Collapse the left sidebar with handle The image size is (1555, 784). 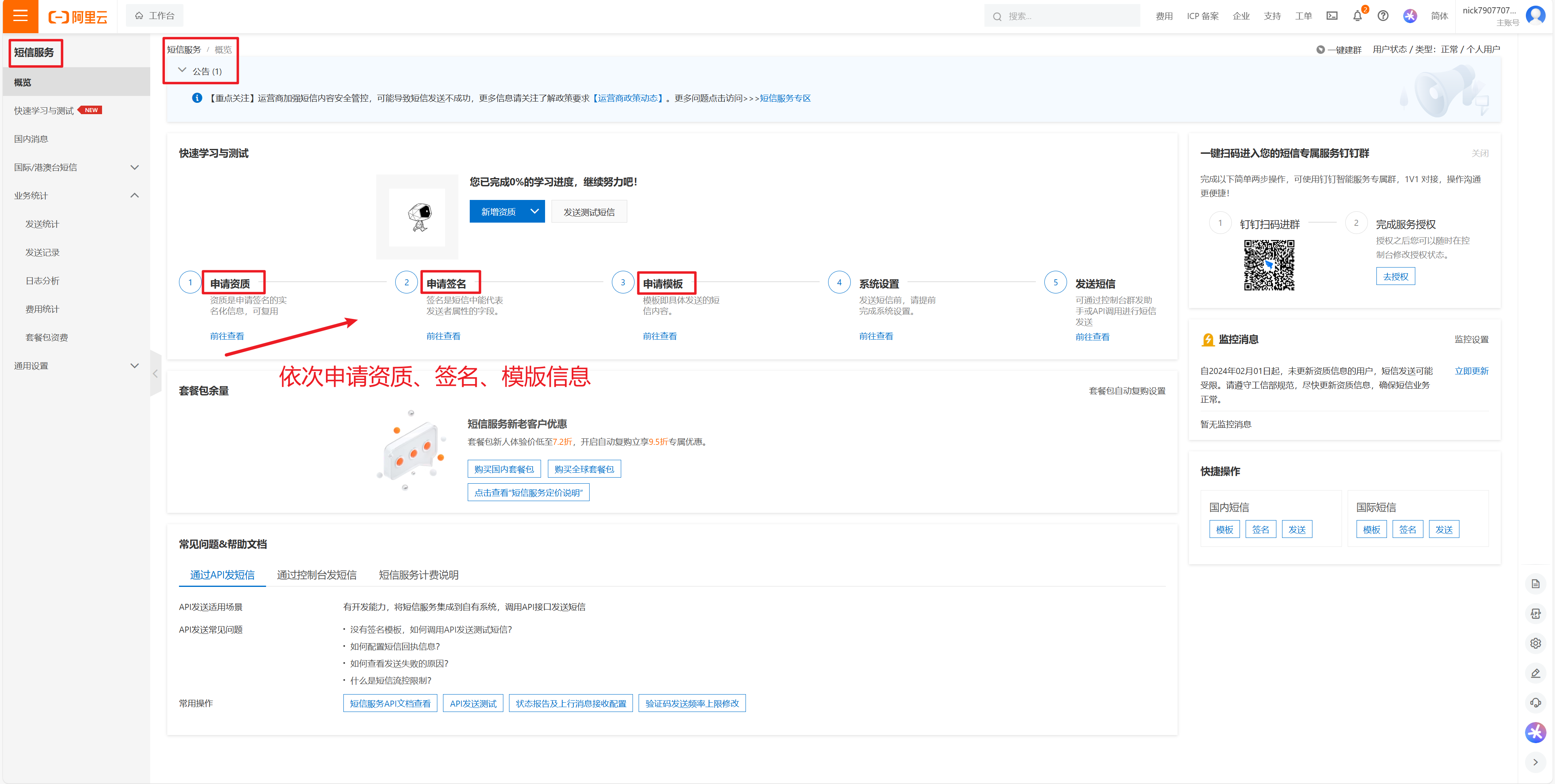click(155, 374)
